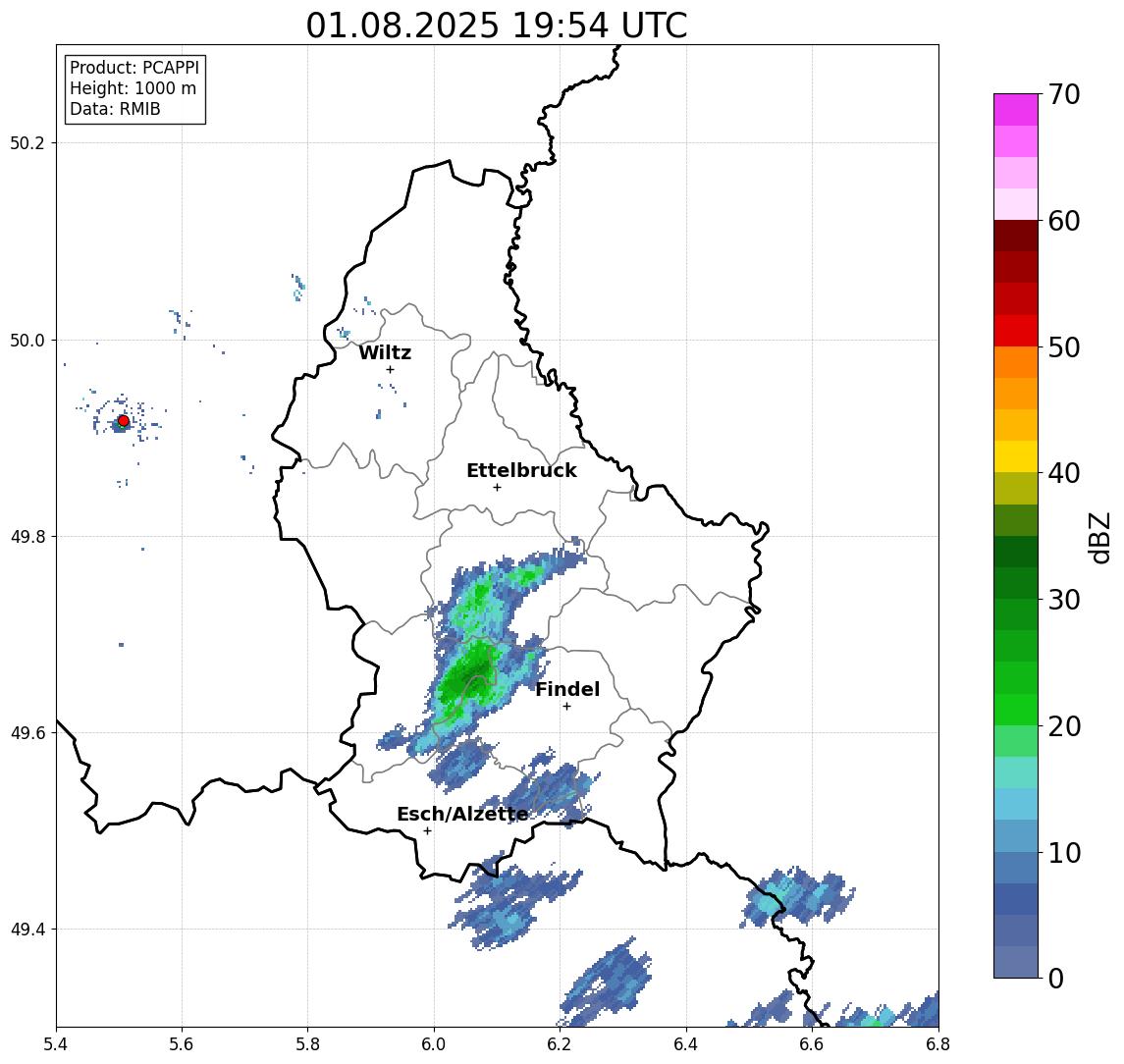
Task: Click the colorbar tick label '20'
Action: click(x=1063, y=725)
